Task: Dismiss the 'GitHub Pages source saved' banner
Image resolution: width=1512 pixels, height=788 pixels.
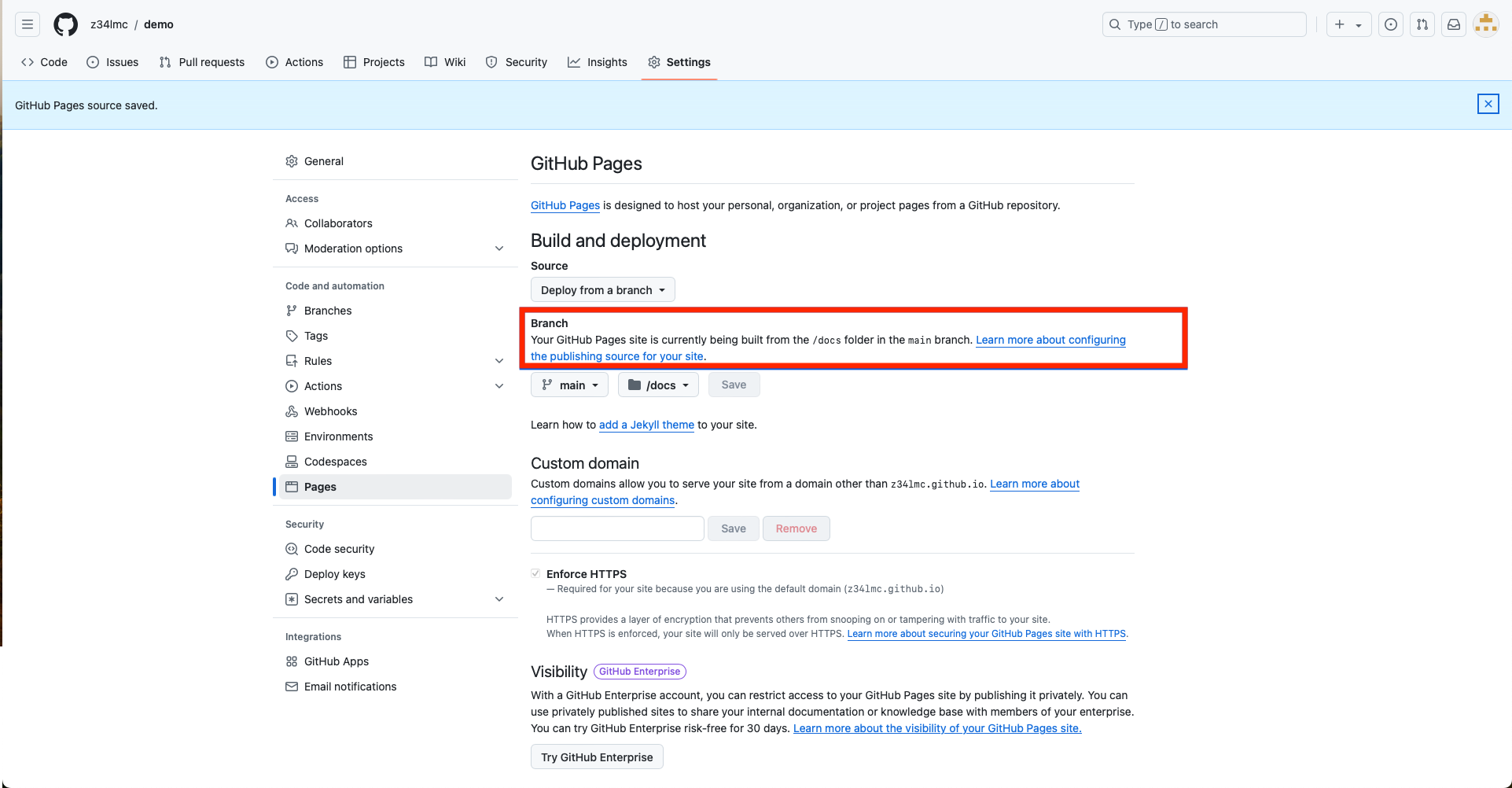Action: [1488, 104]
